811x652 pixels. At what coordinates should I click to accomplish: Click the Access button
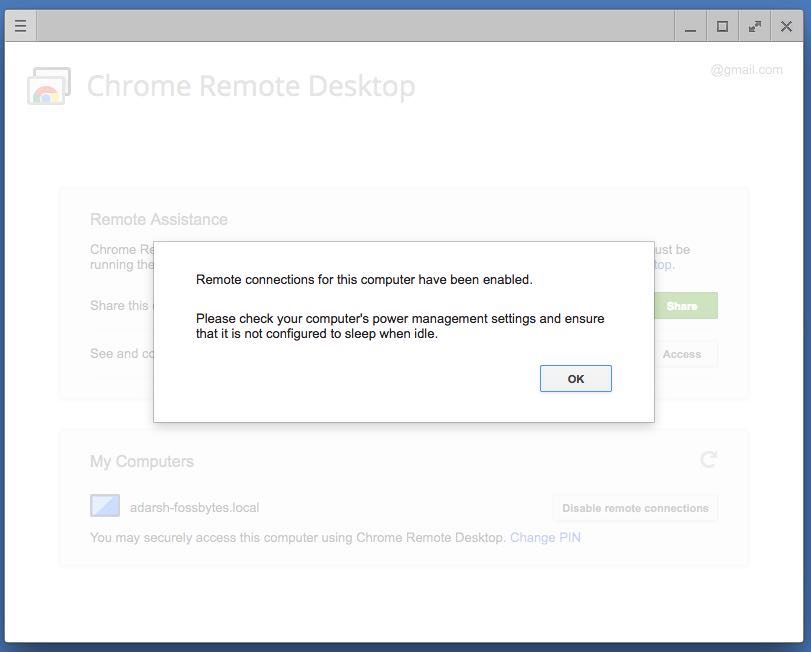point(686,354)
